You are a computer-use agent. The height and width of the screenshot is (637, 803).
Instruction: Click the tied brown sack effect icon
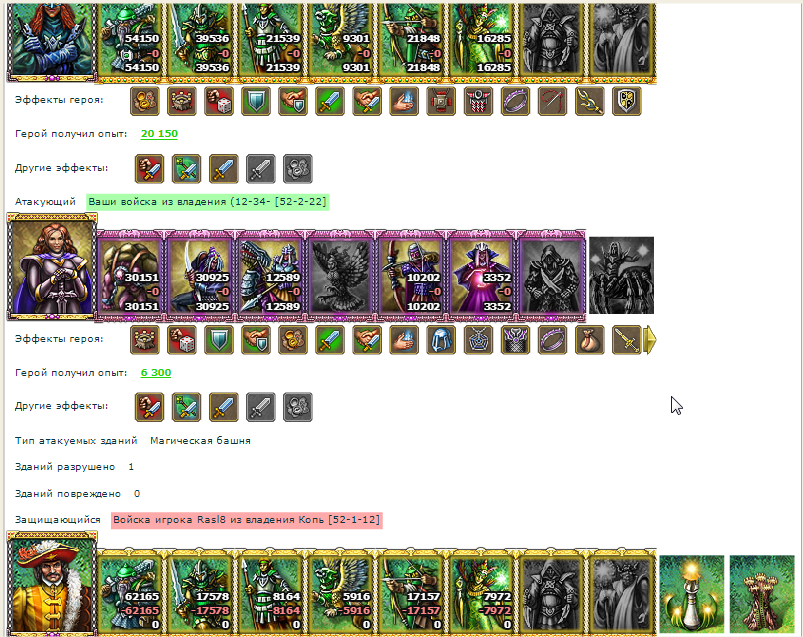[x=589, y=340]
